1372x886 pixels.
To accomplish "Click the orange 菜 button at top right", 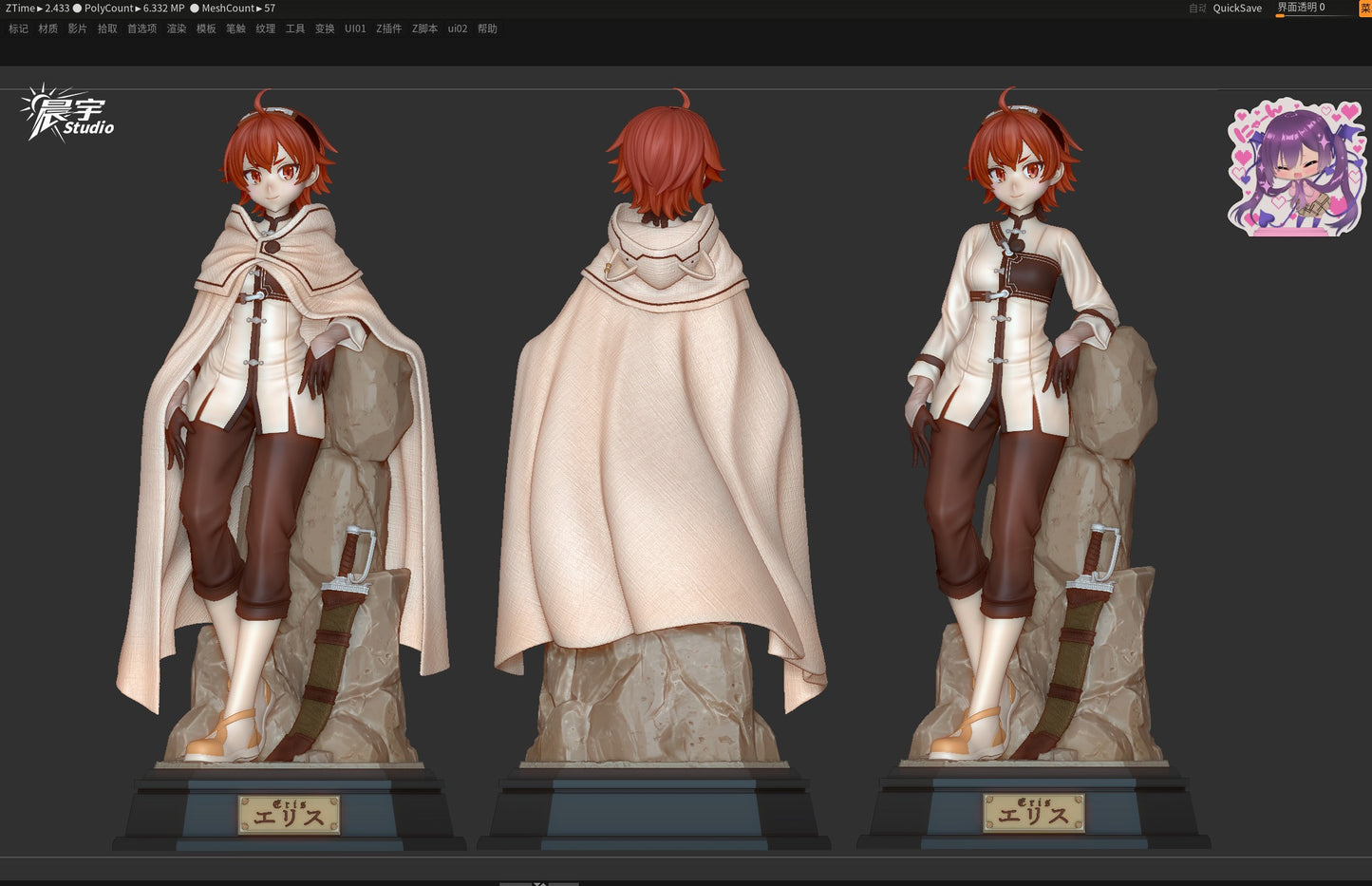I will click(x=1365, y=8).
